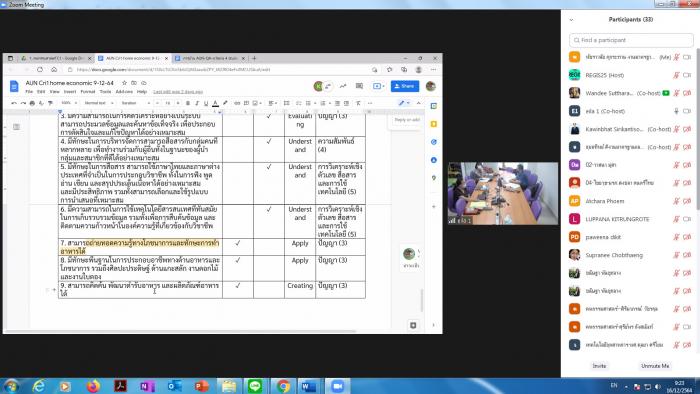Click the Unmute Me button
This screenshot has height=394, width=700.
[655, 366]
